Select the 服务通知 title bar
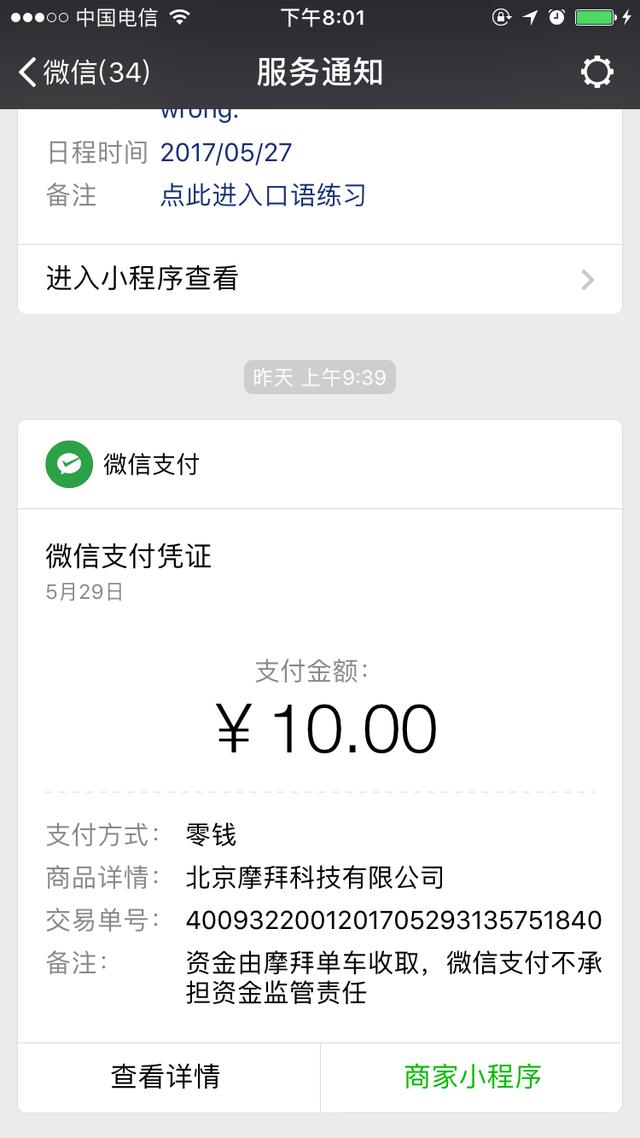This screenshot has height=1138, width=640. point(320,71)
